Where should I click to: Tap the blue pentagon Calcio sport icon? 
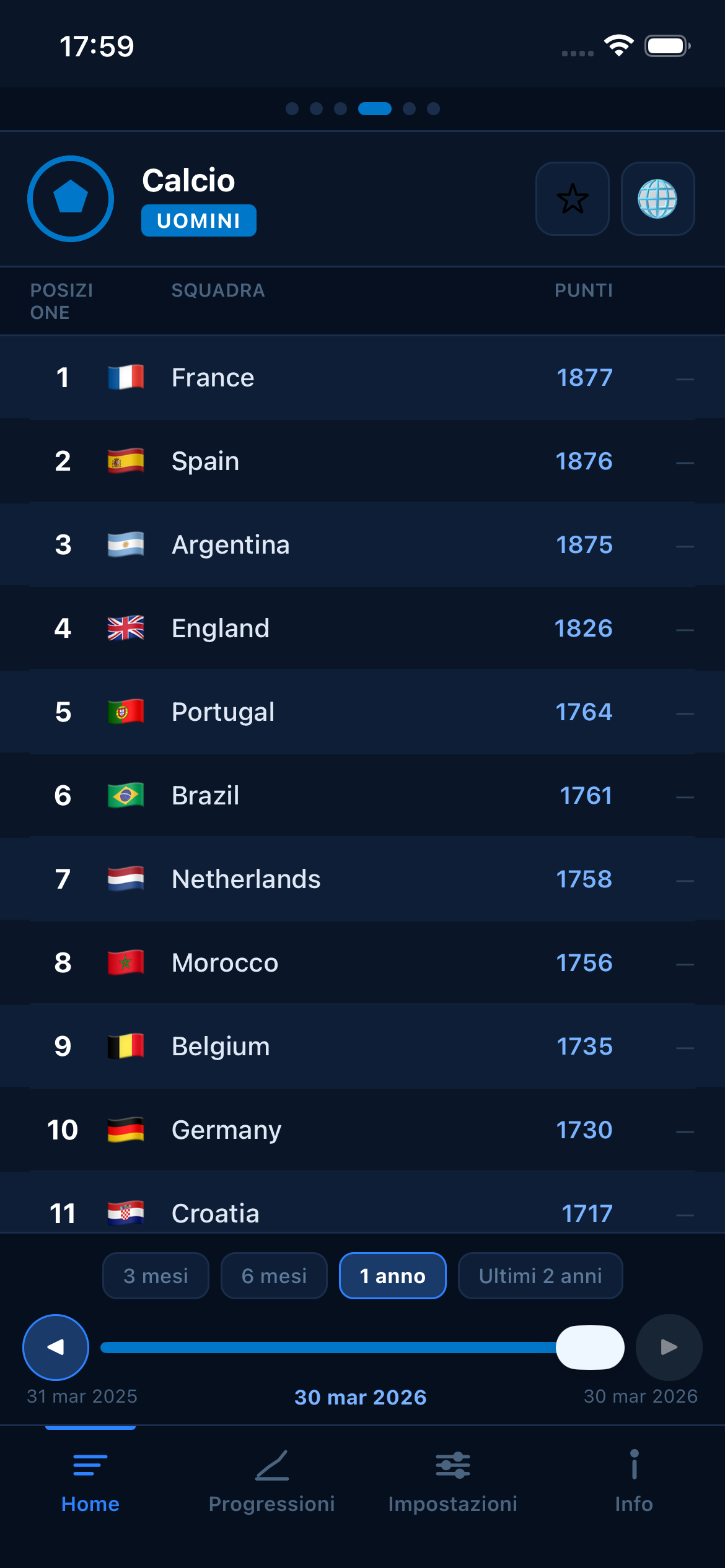(70, 198)
